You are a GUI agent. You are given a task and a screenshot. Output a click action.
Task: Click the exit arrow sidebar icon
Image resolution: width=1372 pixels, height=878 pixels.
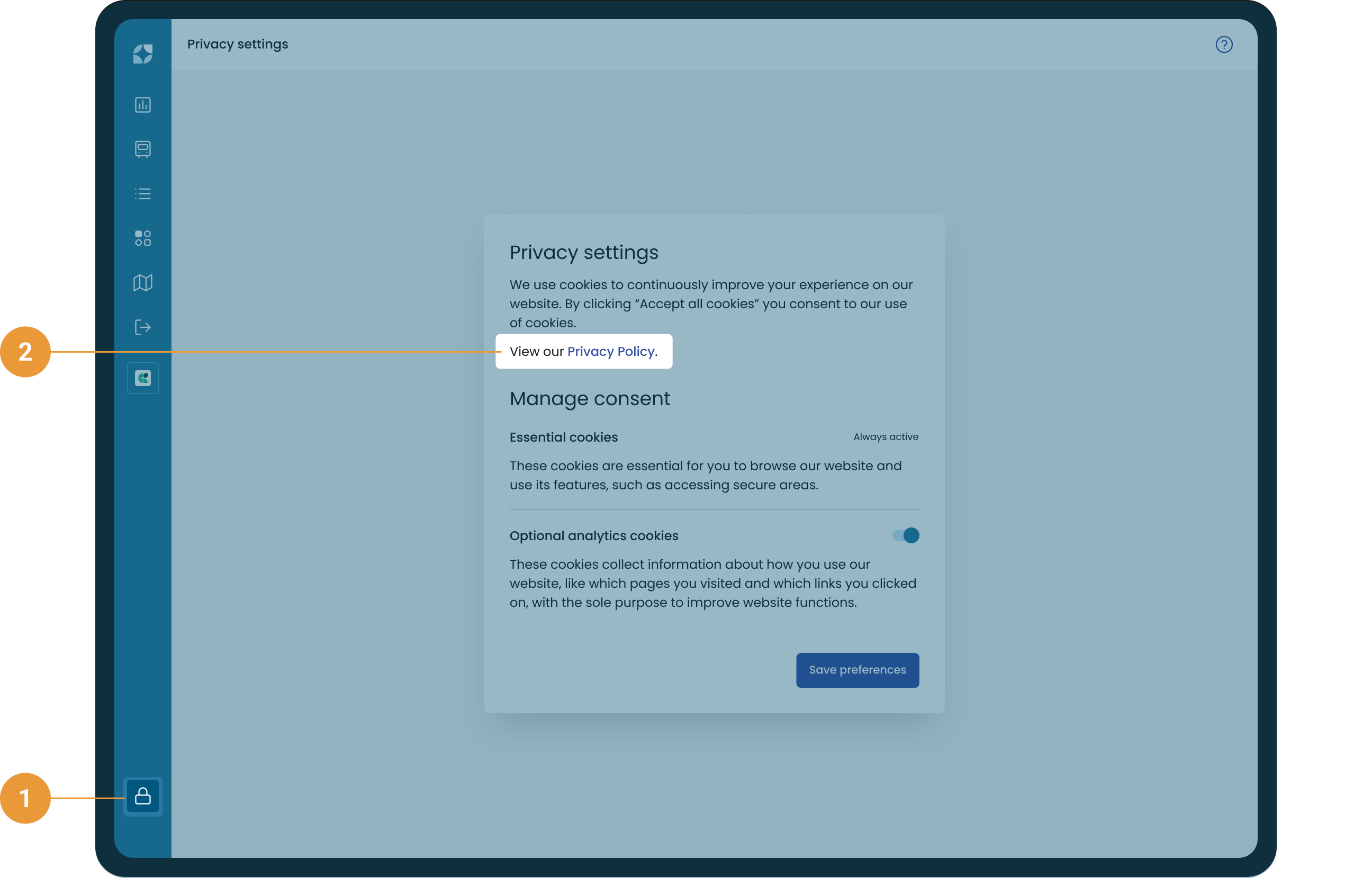coord(142,327)
